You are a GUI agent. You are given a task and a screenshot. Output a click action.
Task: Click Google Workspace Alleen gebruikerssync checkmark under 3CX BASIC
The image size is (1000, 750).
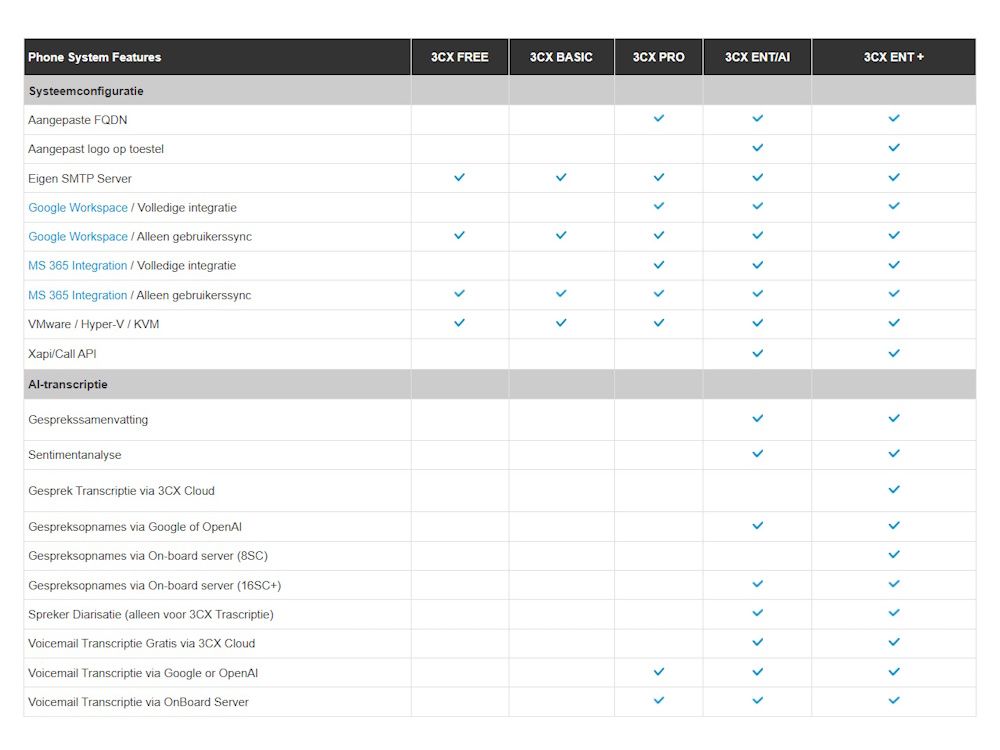pyautogui.click(x=561, y=235)
